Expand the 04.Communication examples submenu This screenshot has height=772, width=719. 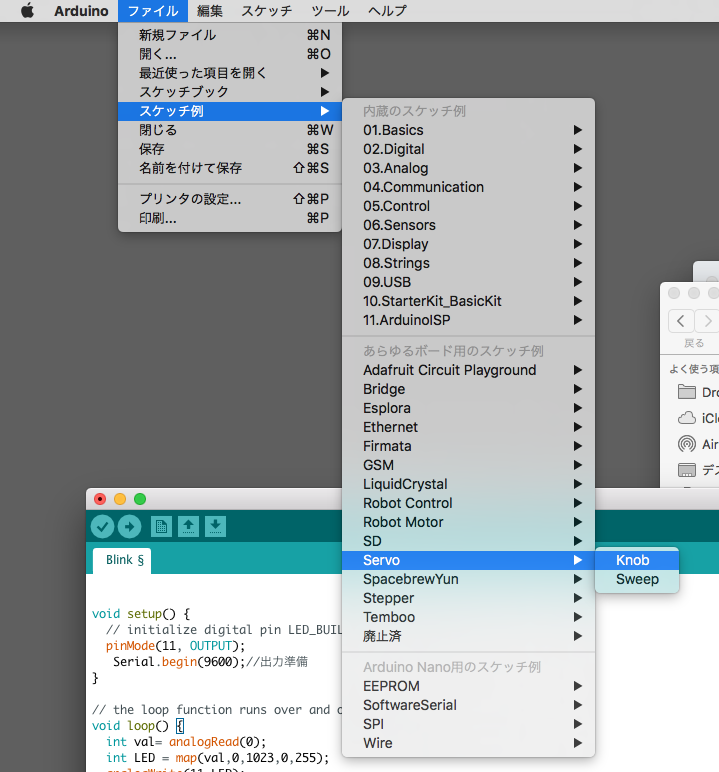[x=468, y=187]
